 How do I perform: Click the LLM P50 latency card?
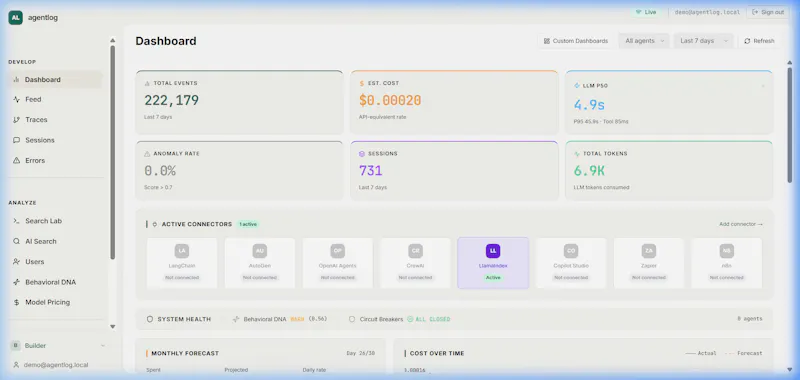[x=669, y=102]
